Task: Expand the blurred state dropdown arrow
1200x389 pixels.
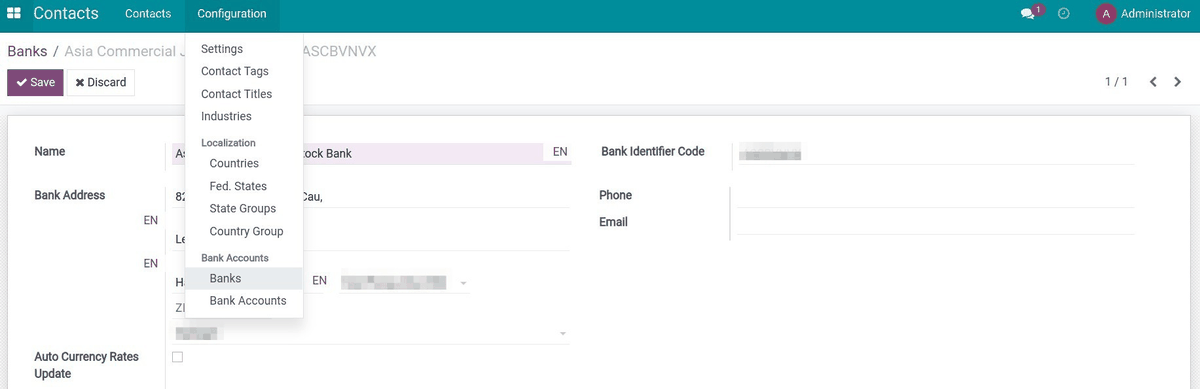Action: [x=463, y=283]
